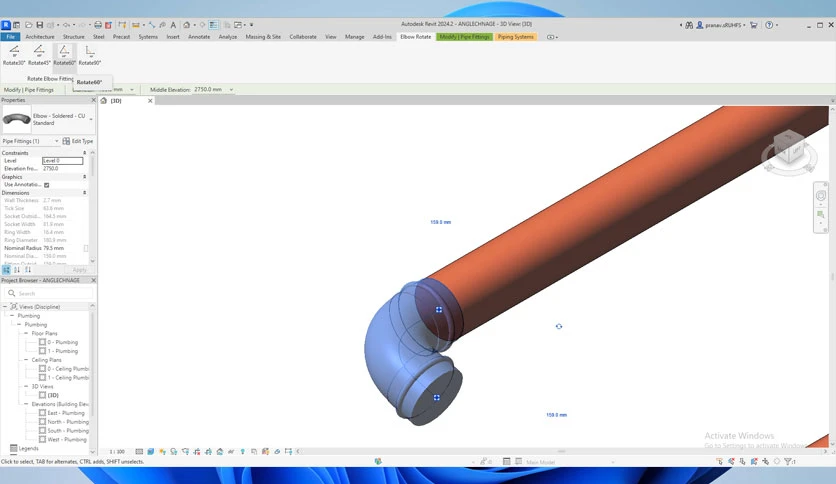Close the Project Browser panel
The image size is (836, 484).
point(93,280)
